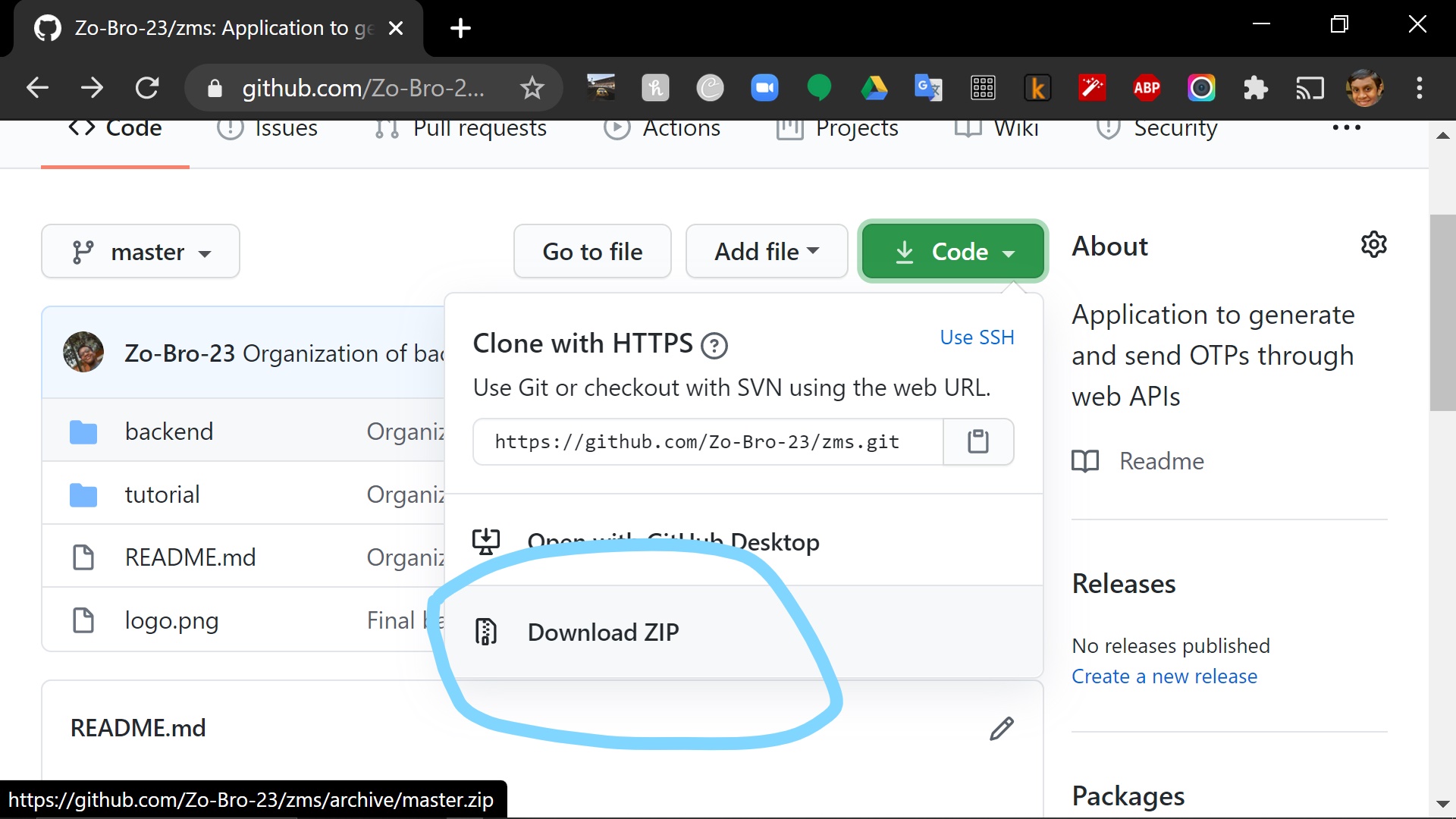Click the README.md edit pencil icon
This screenshot has width=1456, height=819.
click(1002, 726)
